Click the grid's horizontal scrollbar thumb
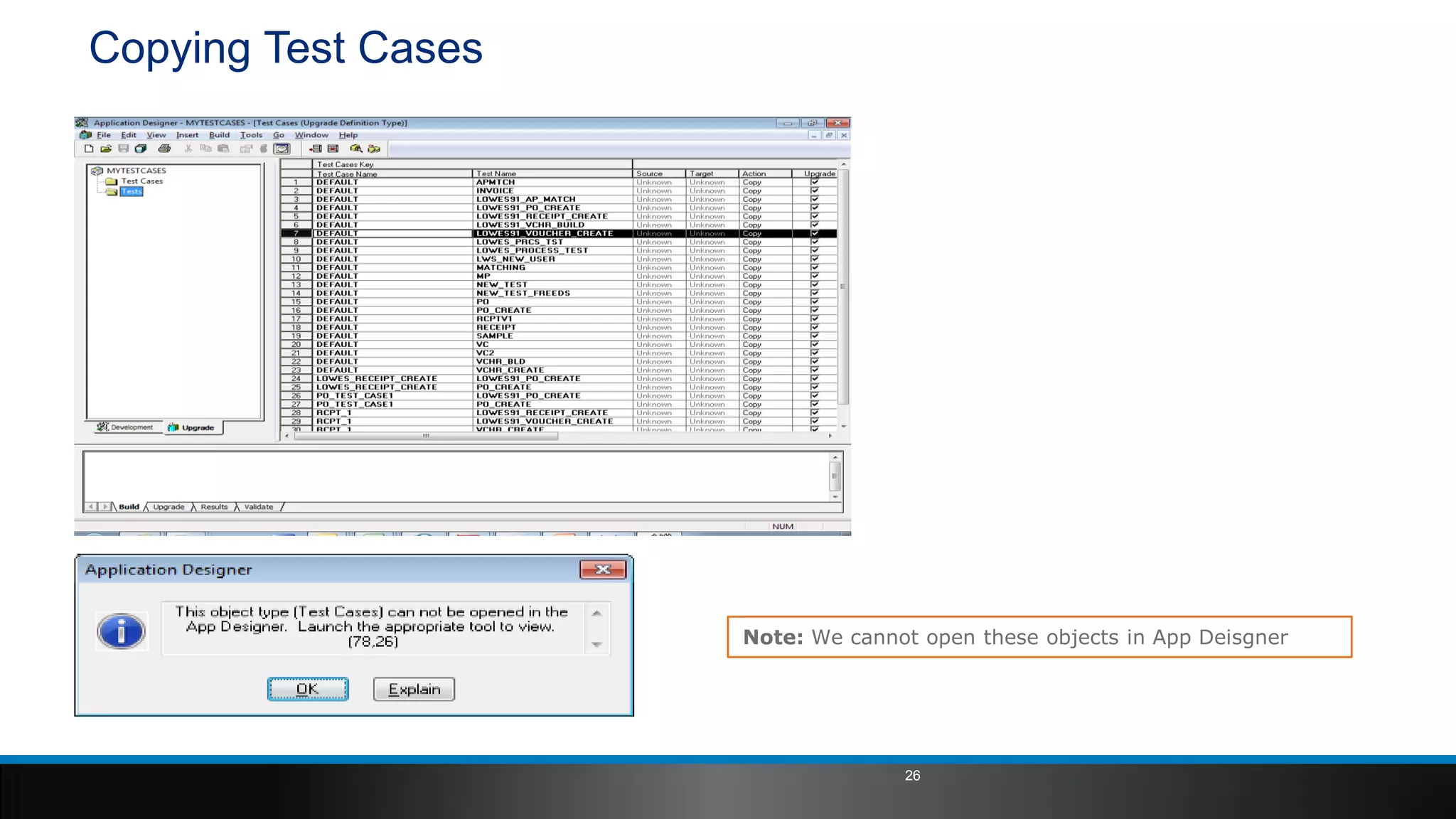Screen dimensions: 1456x819 click(427, 437)
